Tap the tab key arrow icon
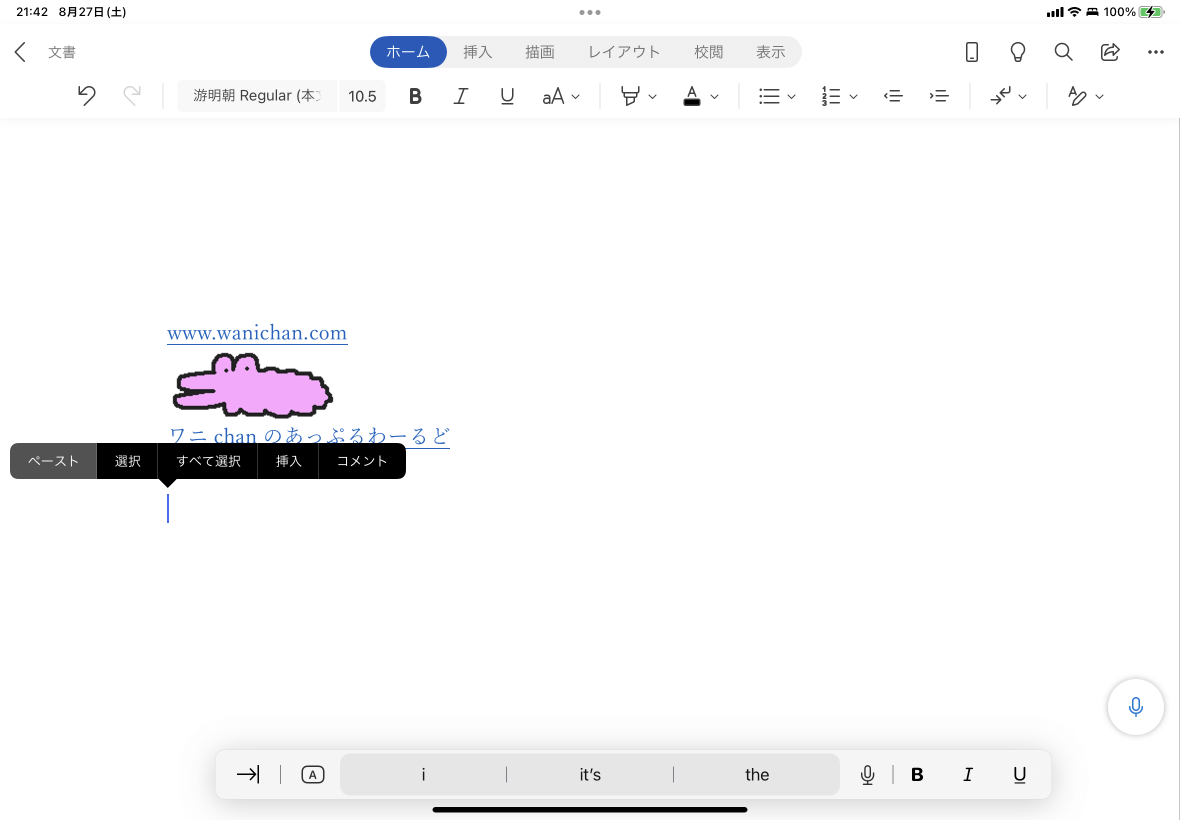Viewport: 1180px width, 820px height. [248, 774]
